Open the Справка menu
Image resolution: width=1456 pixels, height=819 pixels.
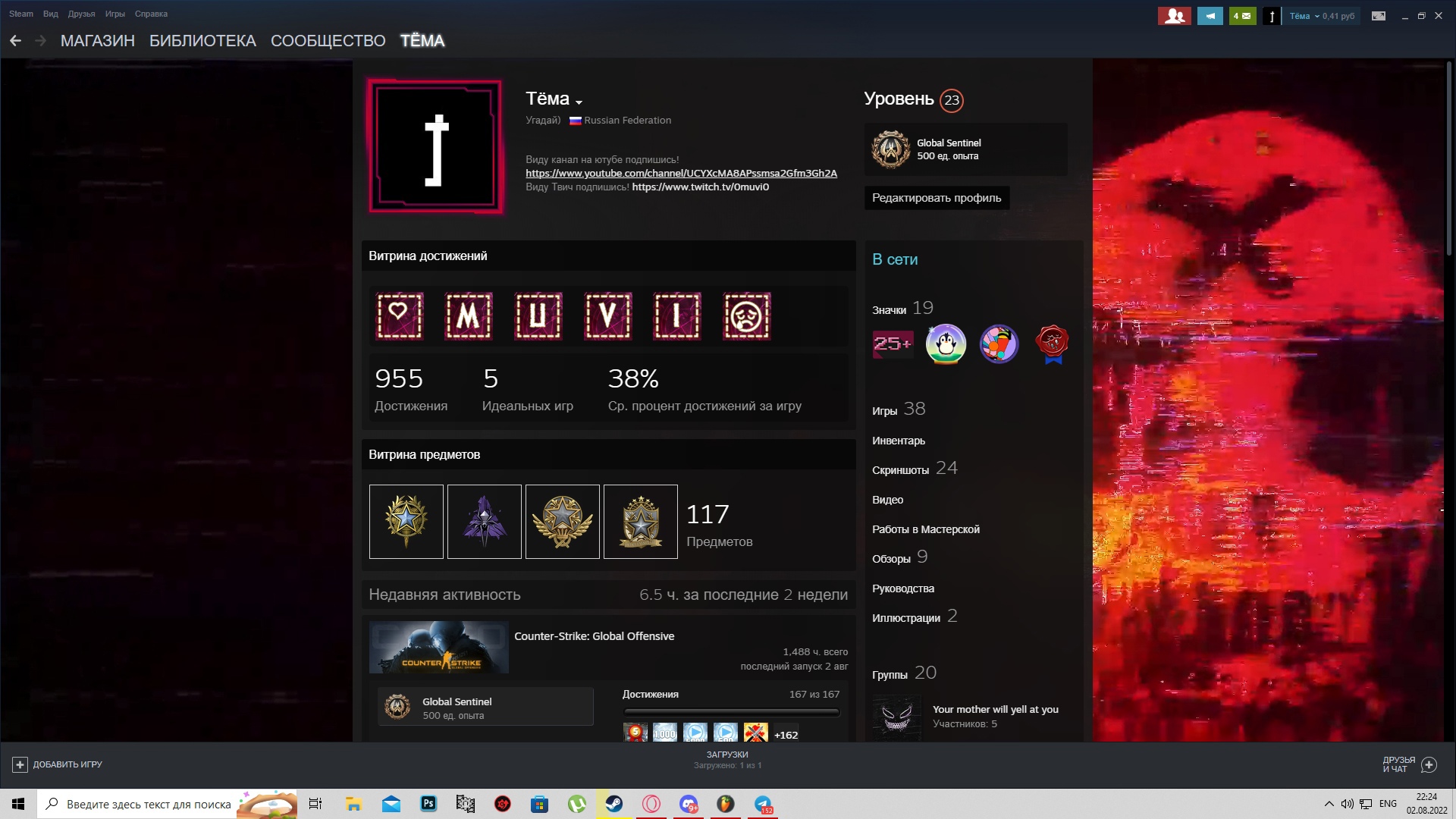pos(151,14)
